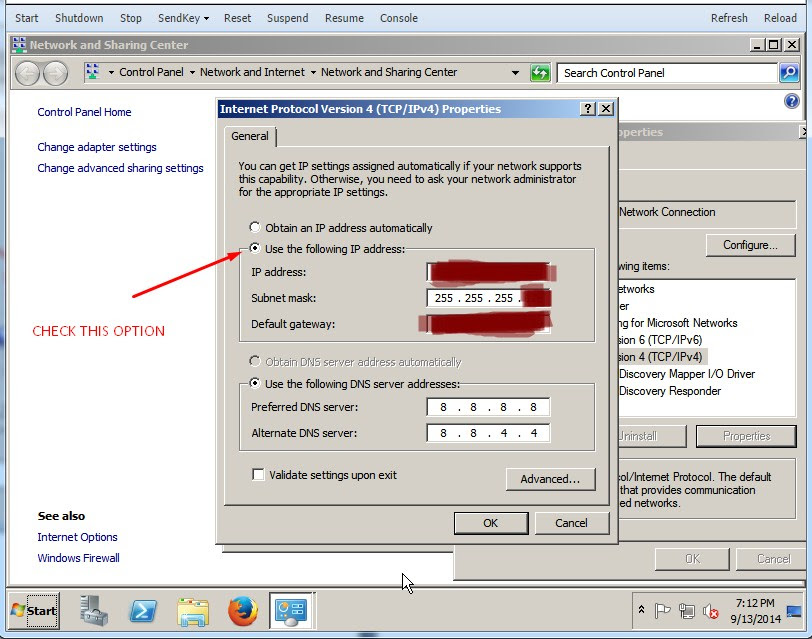Click Stop in the console toolbar
Viewport: 812px width, 639px height.
click(130, 18)
